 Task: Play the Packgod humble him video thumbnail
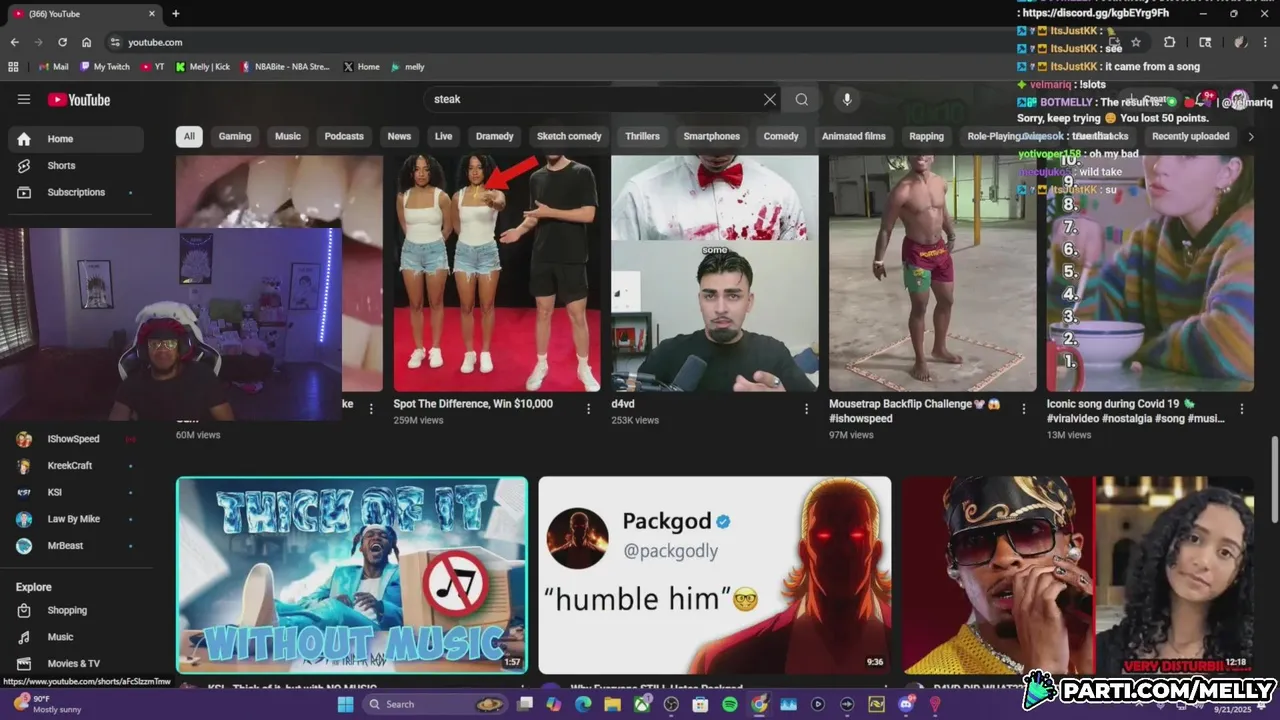click(x=715, y=575)
